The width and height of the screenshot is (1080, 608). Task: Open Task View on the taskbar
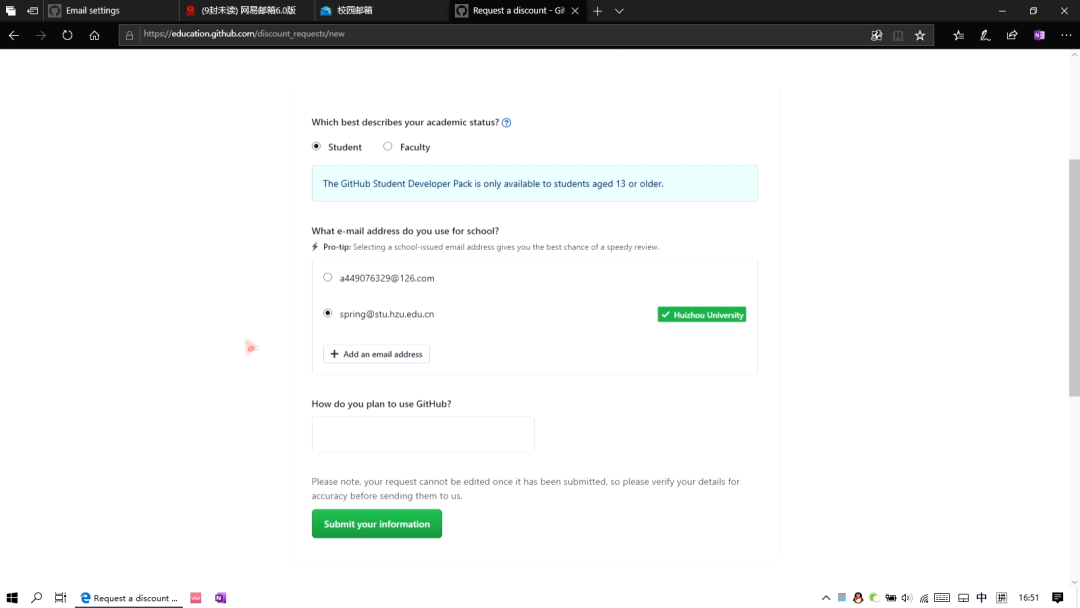click(x=61, y=598)
